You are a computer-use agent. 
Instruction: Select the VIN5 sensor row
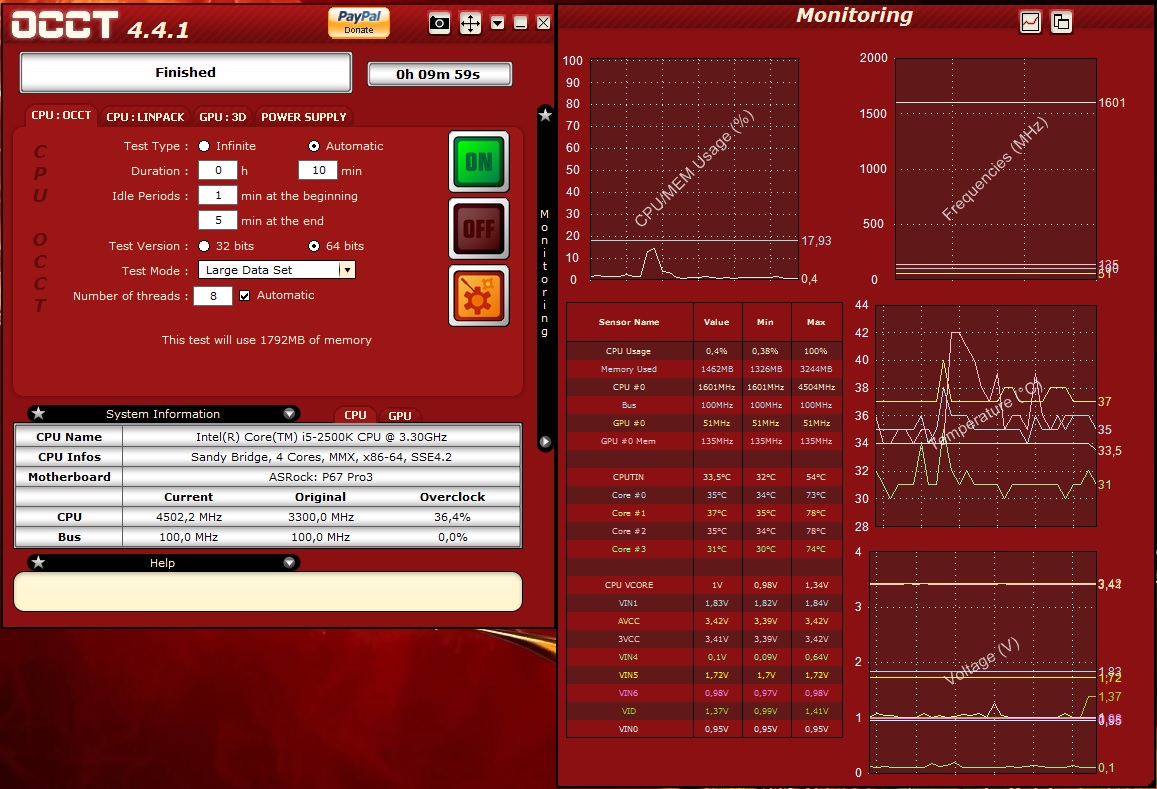[x=704, y=675]
